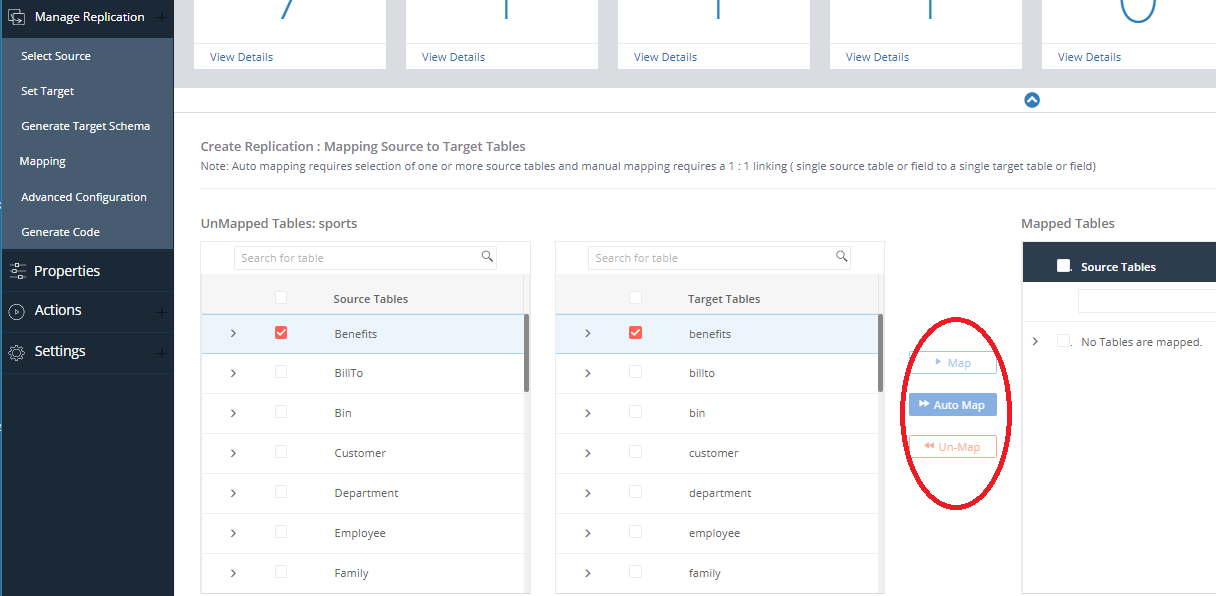Expand the employee target table row
This screenshot has width=1216, height=596.
coord(587,533)
